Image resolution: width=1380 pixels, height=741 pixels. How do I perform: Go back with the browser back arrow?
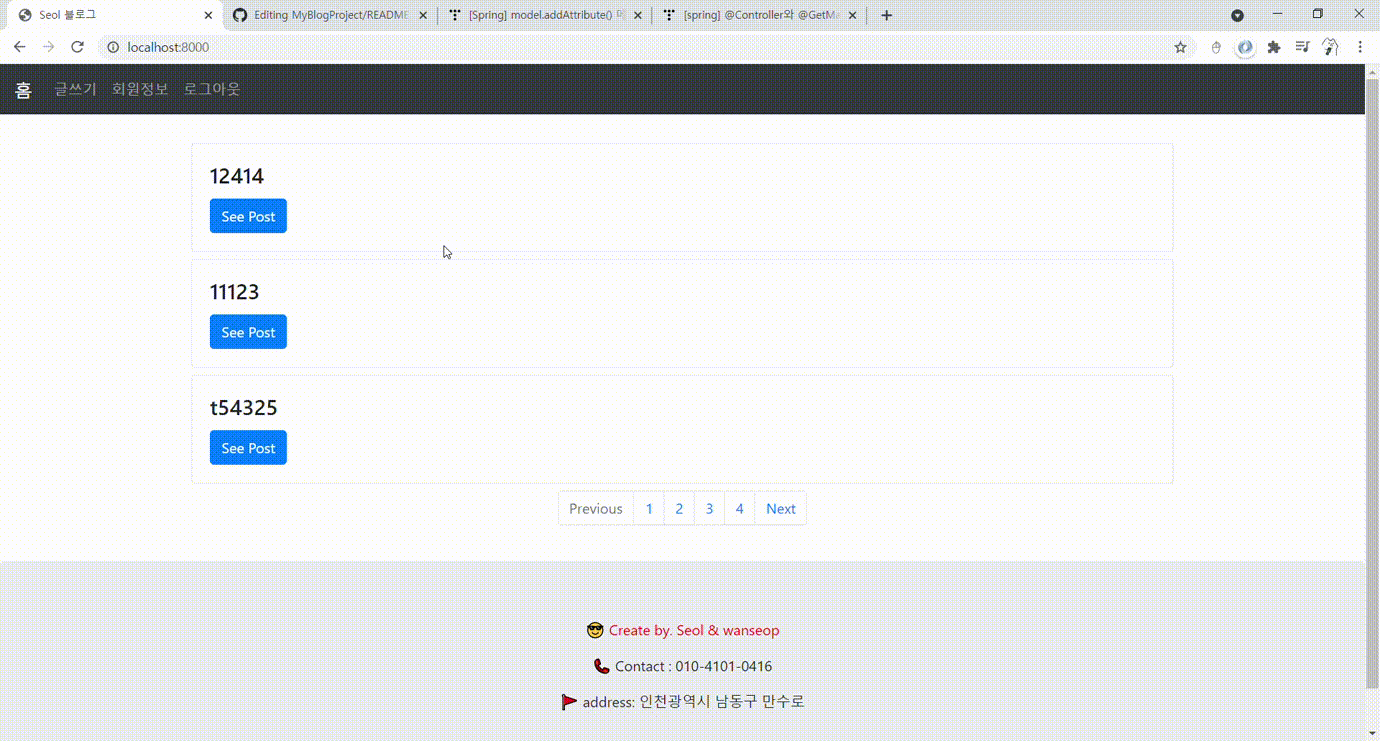point(20,47)
